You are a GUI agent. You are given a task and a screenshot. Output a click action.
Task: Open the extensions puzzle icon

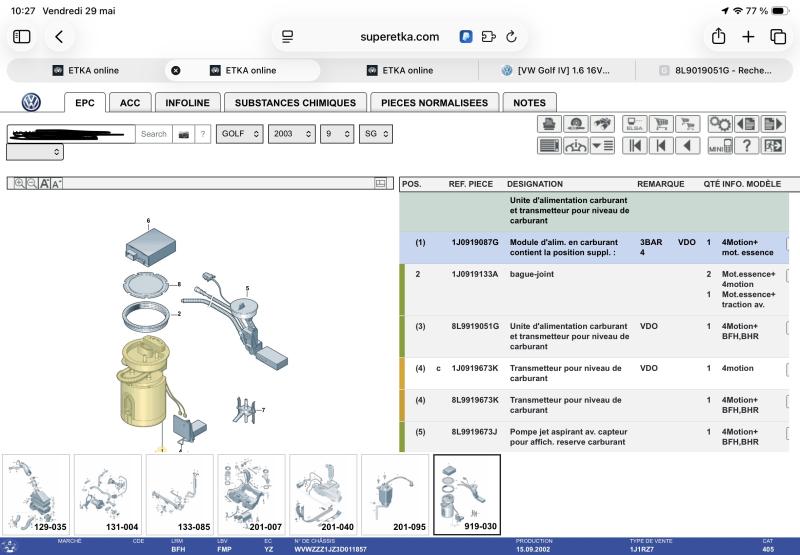click(x=488, y=37)
